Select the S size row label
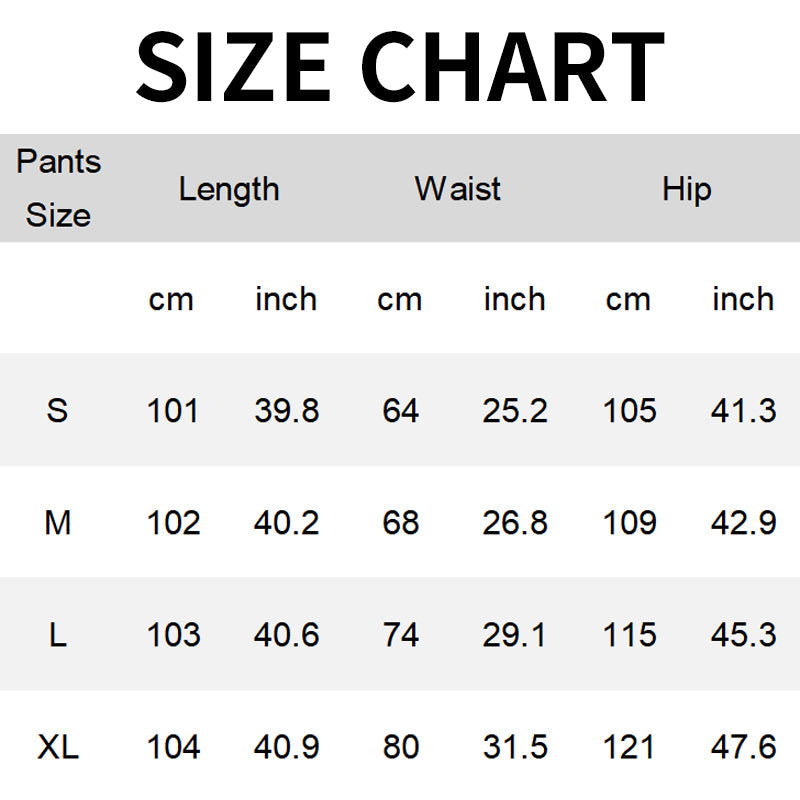800x800 pixels. 58,410
